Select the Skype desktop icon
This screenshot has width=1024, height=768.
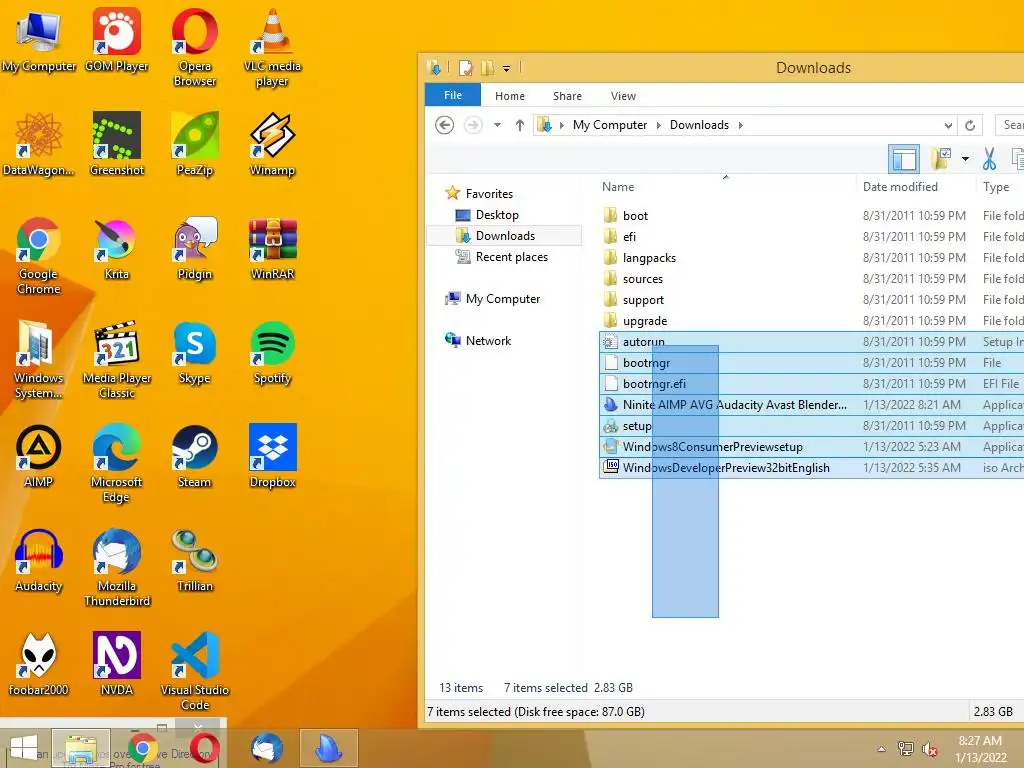click(195, 353)
